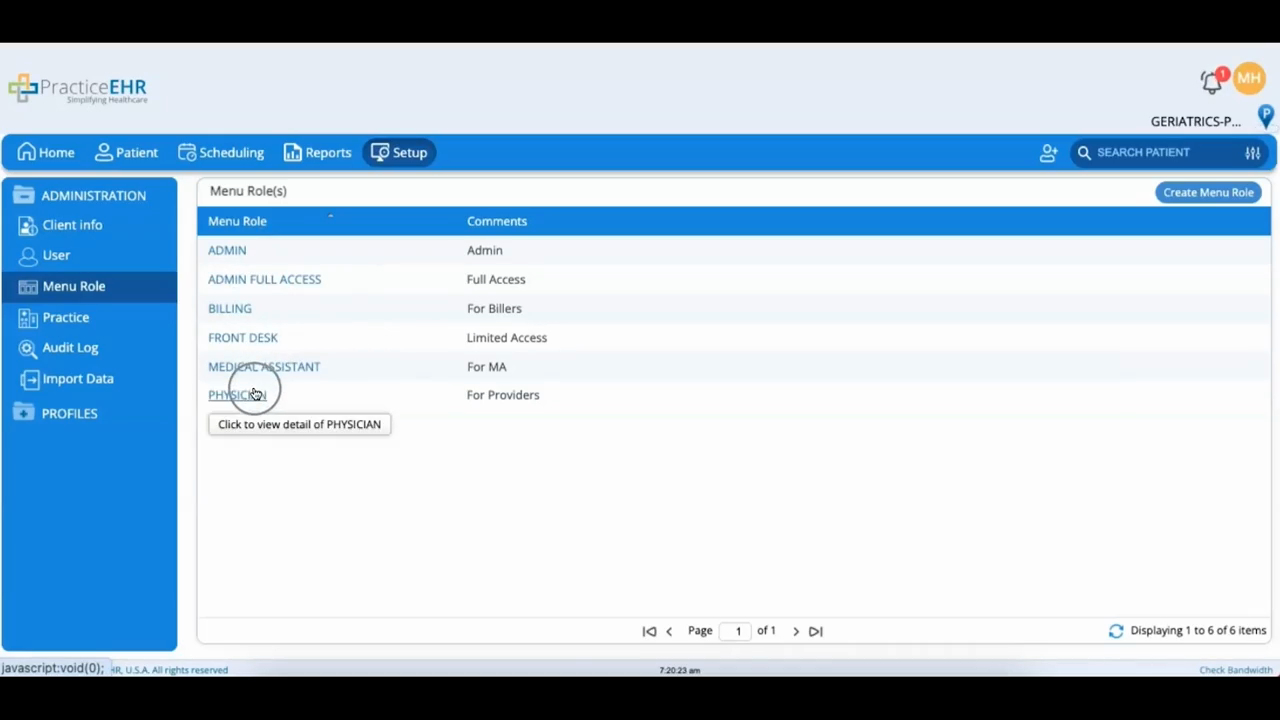Click the search magnifier icon
Image resolution: width=1280 pixels, height=720 pixels.
pyautogui.click(x=1084, y=153)
